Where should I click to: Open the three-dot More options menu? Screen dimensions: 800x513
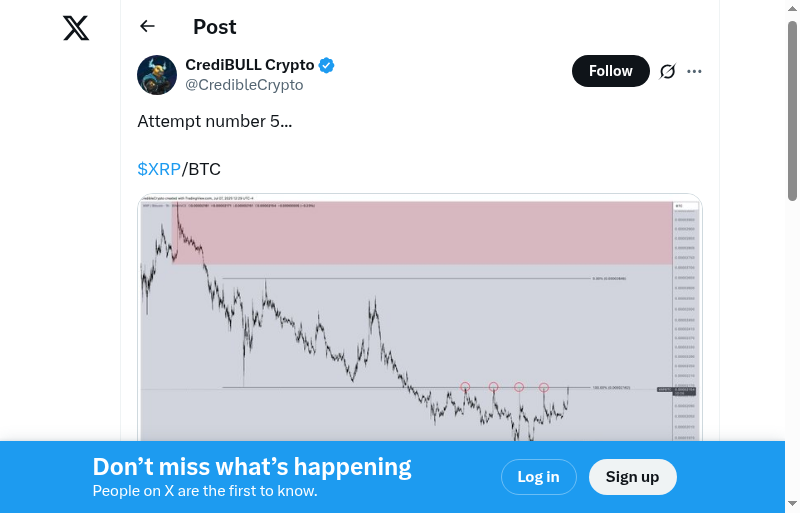point(695,71)
